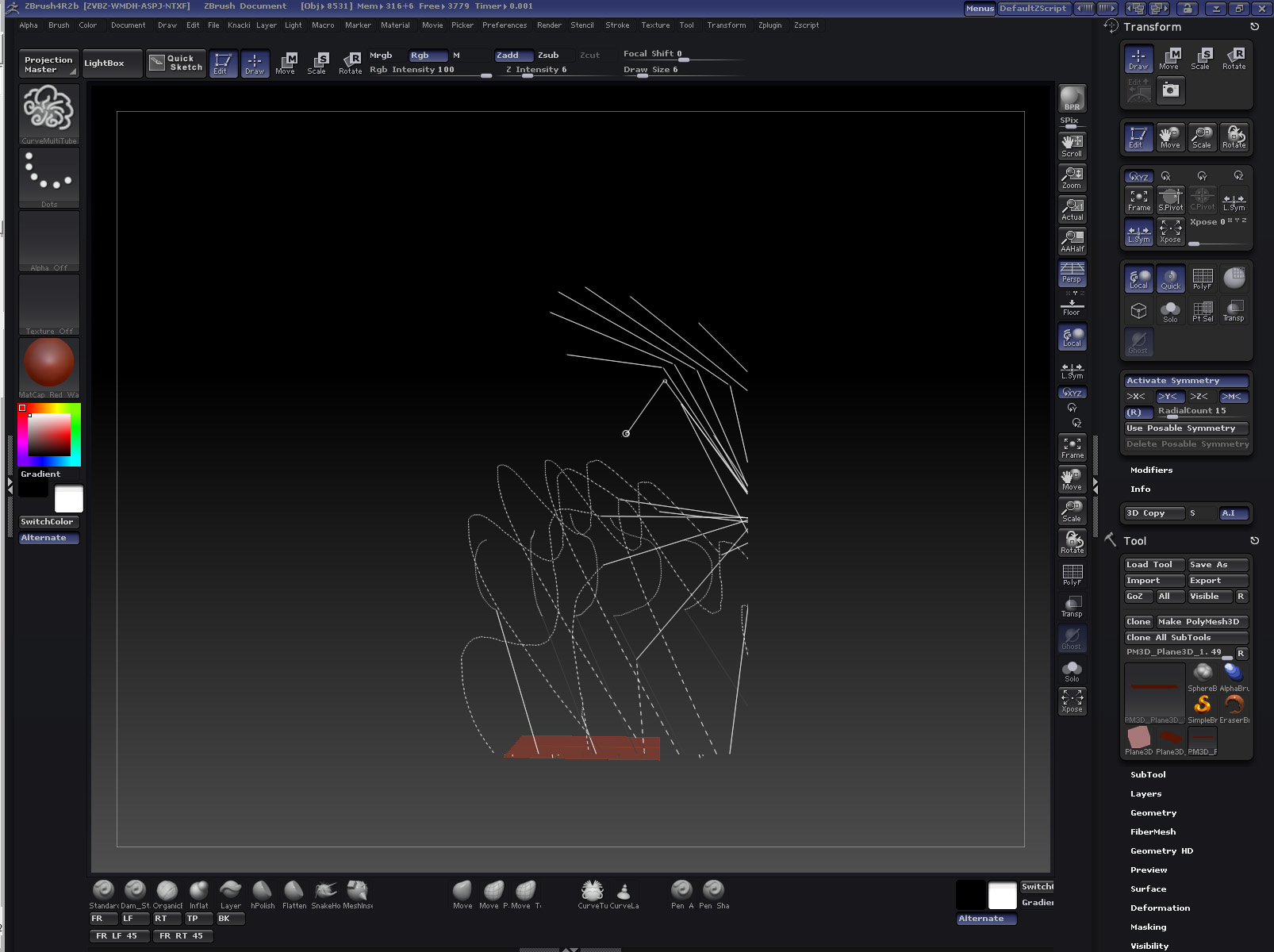Open the Stroke menu

tap(616, 25)
